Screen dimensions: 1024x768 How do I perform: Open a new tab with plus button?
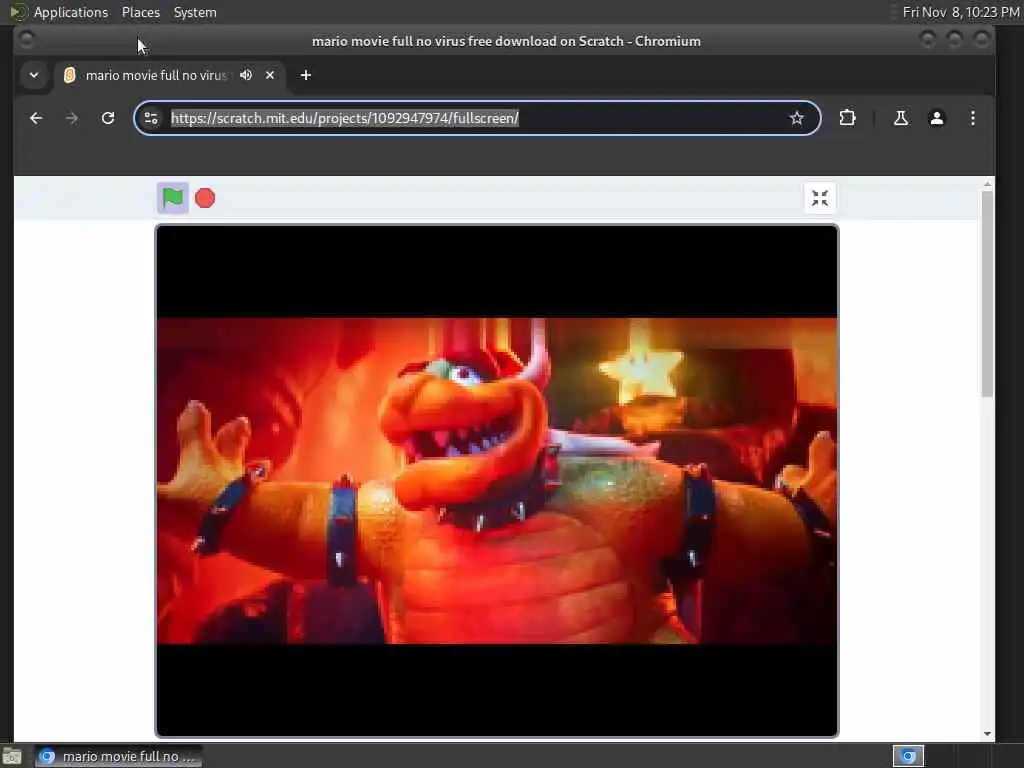[306, 75]
